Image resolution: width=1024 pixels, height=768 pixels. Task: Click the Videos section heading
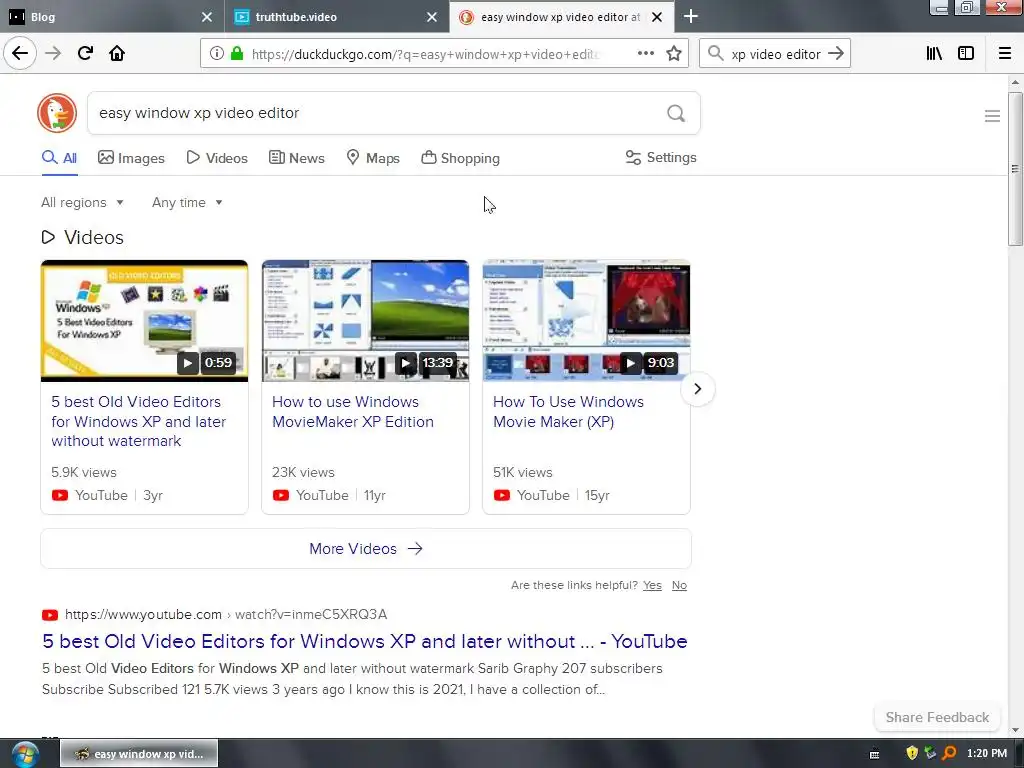pyautogui.click(x=82, y=237)
